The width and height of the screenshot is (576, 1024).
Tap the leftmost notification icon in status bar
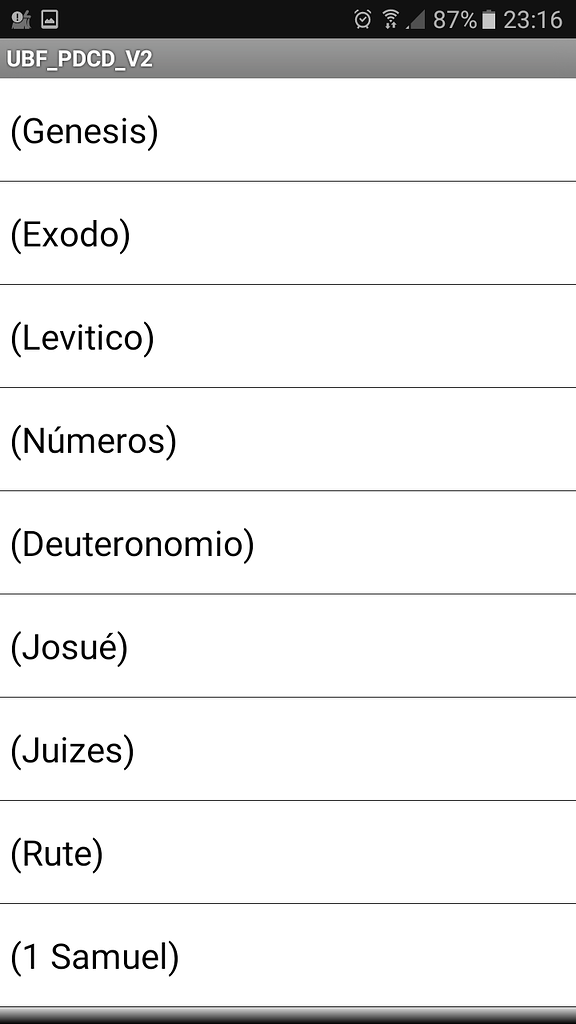(21, 20)
